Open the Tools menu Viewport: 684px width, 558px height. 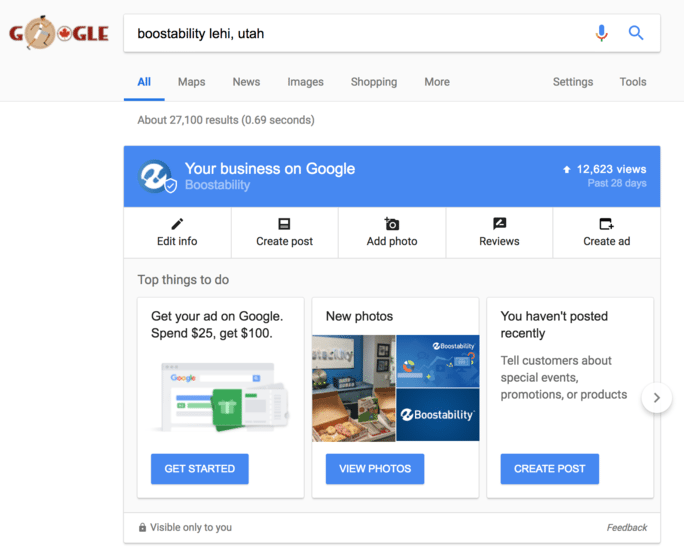[x=633, y=82]
